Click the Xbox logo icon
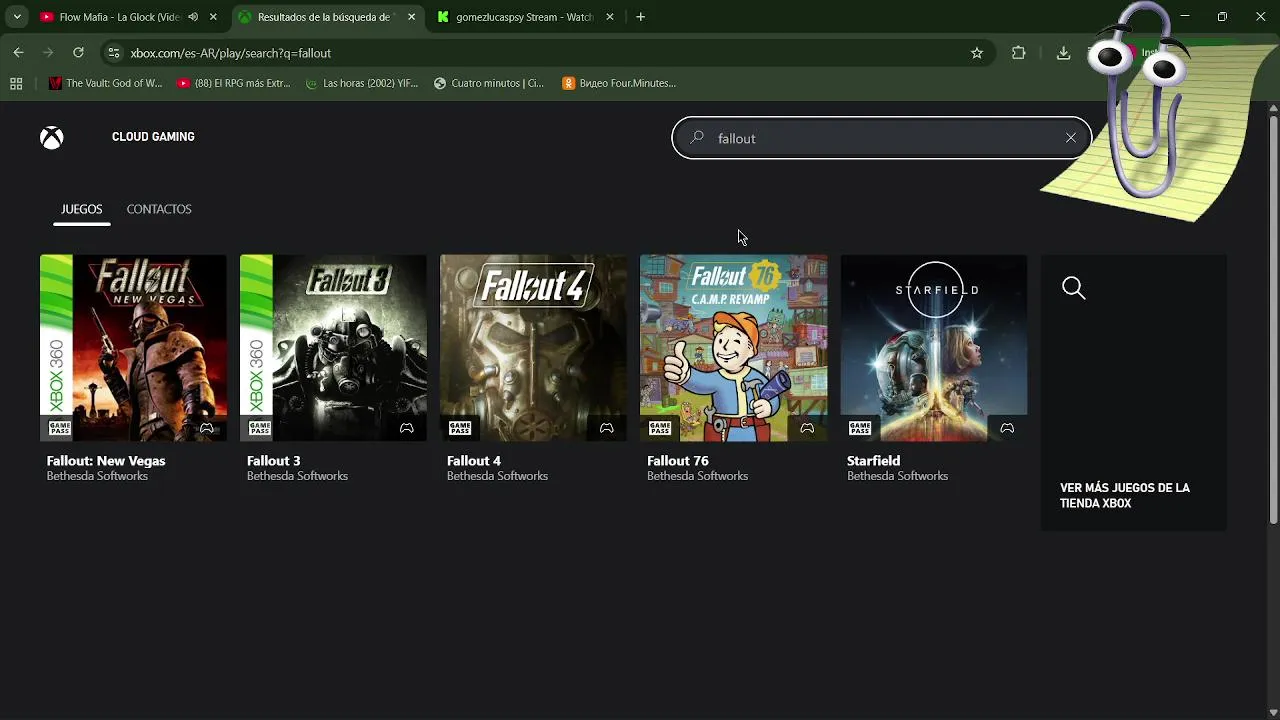This screenshot has width=1280, height=720. (52, 137)
